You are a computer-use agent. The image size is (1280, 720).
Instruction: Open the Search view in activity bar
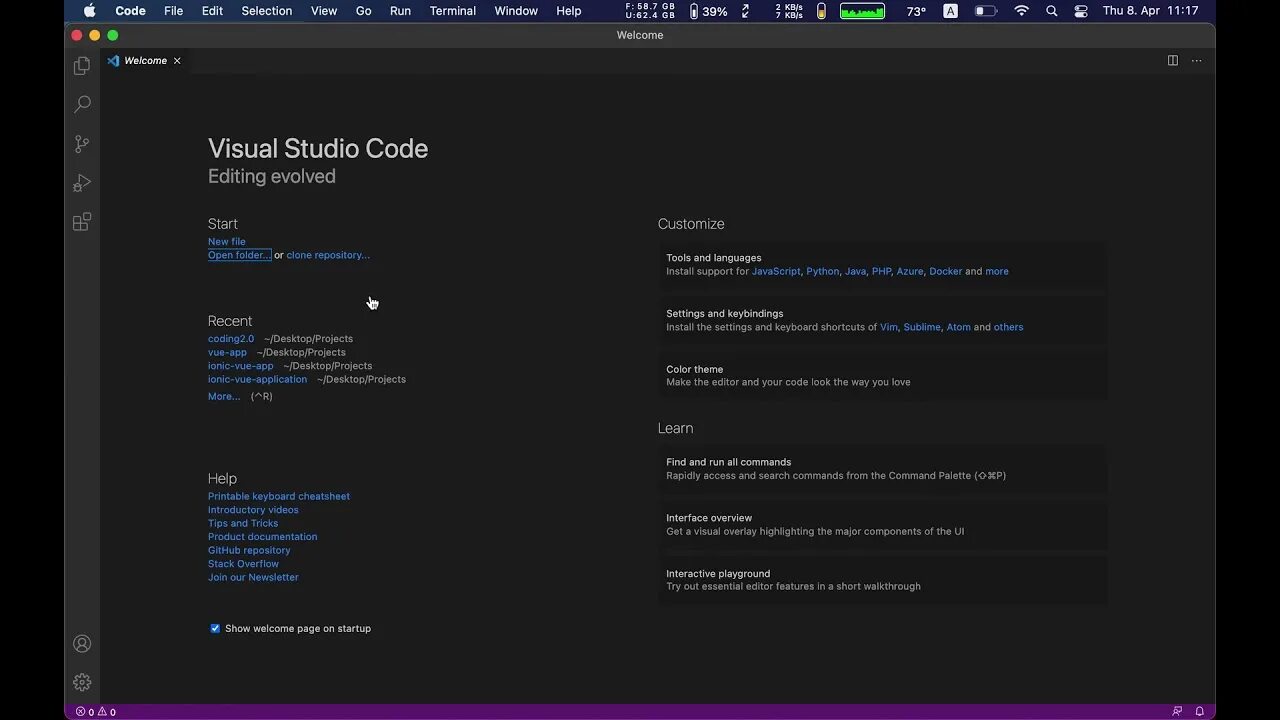[x=82, y=104]
